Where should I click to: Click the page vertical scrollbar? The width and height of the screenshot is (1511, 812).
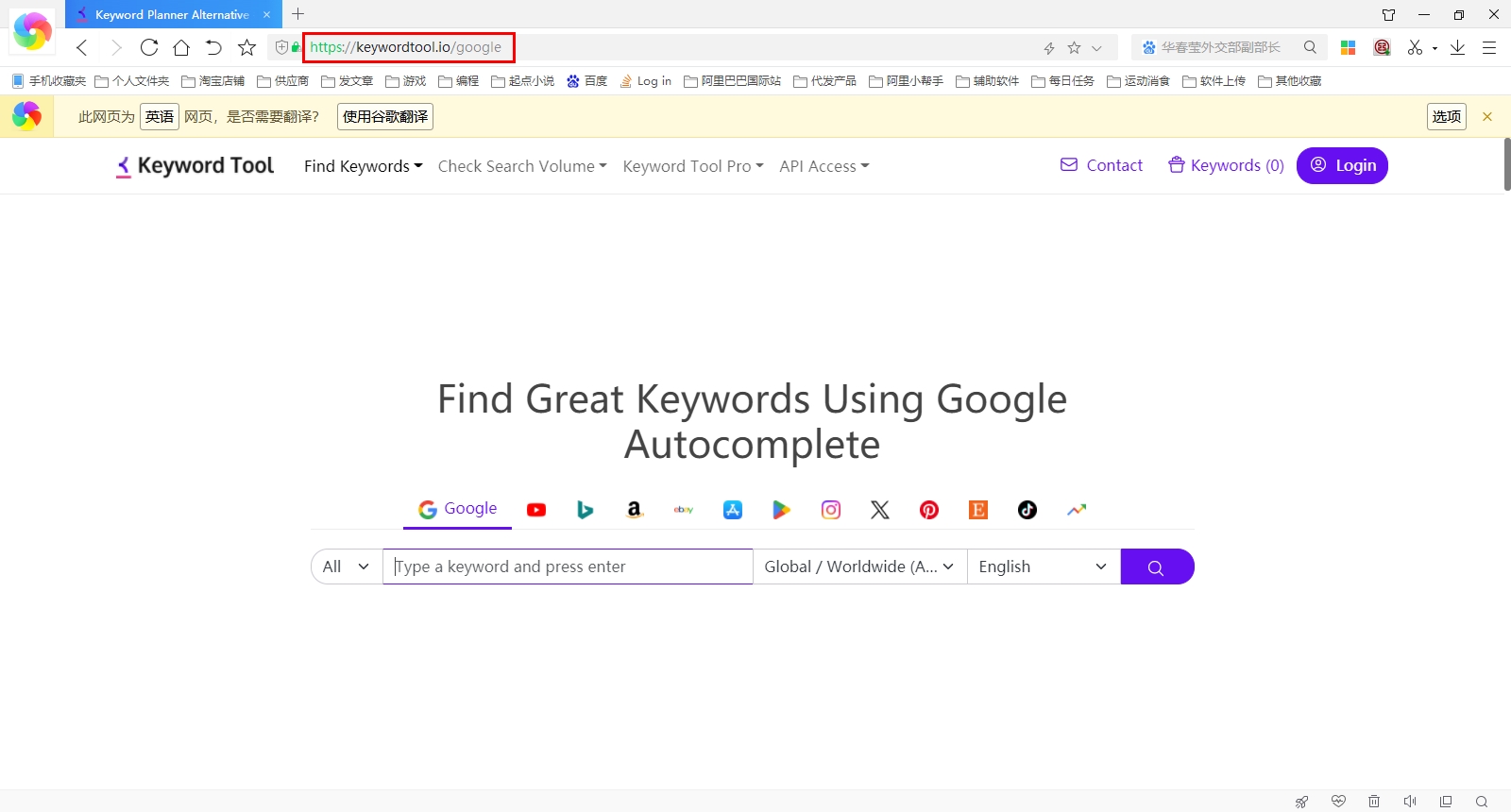coord(1507,165)
